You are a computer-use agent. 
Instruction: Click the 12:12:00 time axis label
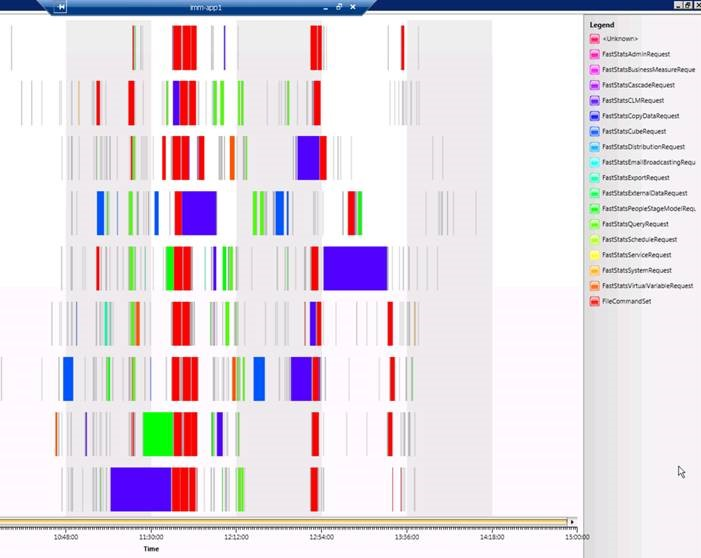click(x=236, y=537)
